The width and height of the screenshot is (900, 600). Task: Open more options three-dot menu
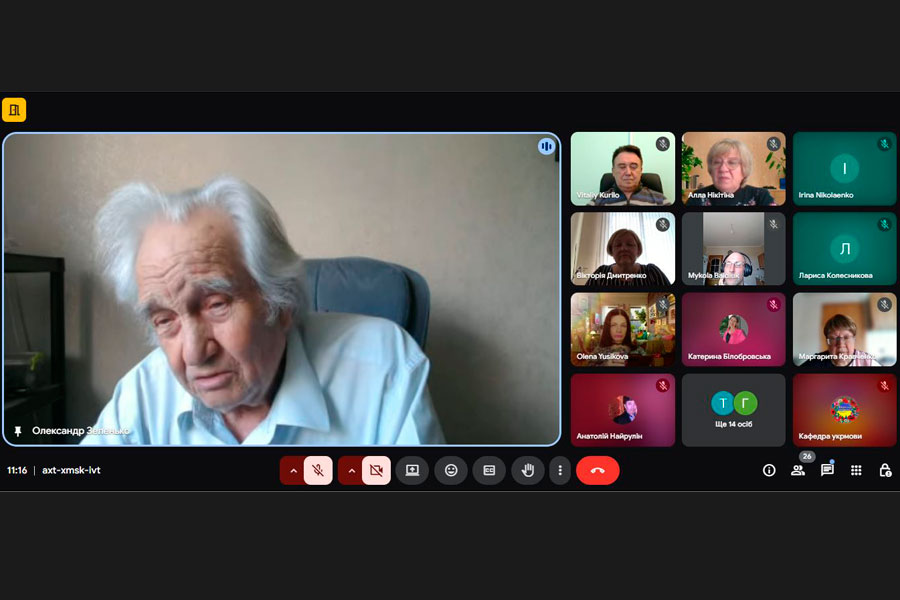point(560,471)
